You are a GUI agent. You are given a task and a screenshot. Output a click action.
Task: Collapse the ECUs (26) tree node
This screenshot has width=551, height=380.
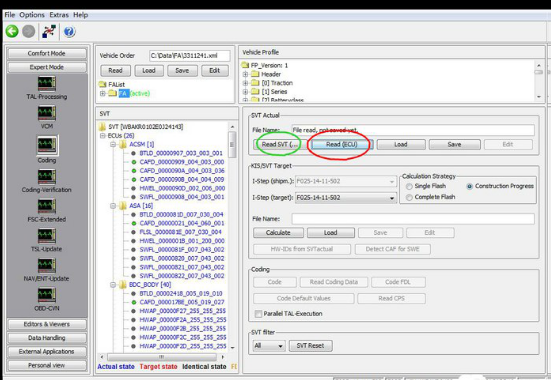click(x=103, y=136)
